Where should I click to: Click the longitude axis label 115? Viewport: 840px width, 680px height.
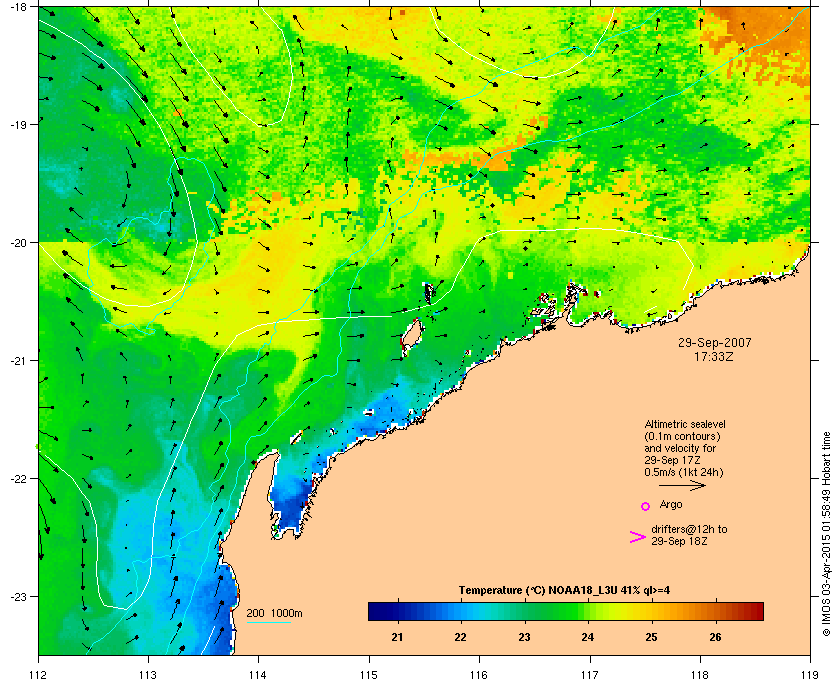click(369, 675)
